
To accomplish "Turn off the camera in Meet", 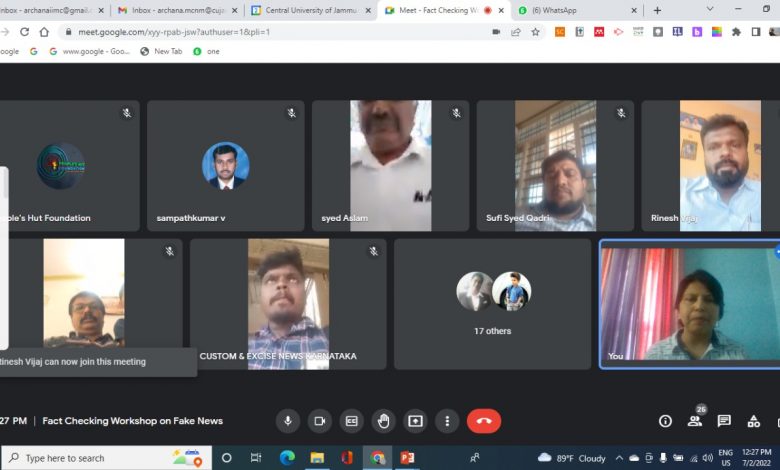I will 319,421.
